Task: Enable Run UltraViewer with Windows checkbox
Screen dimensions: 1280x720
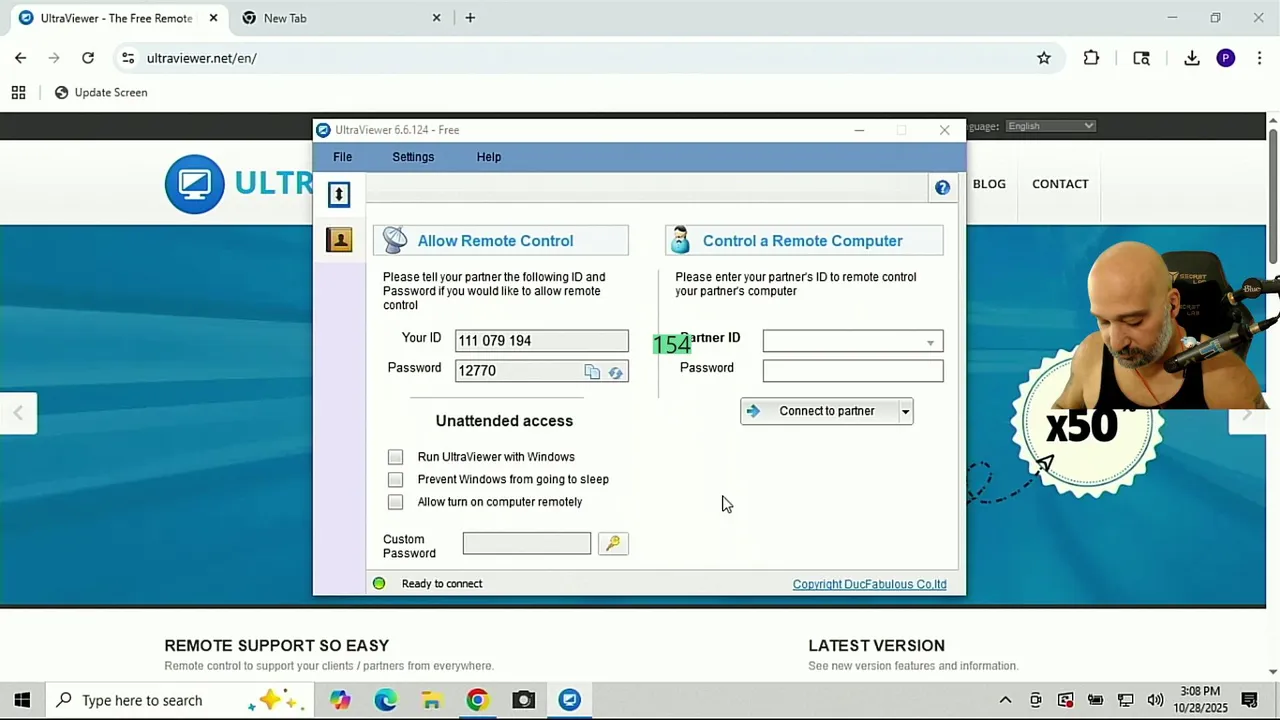Action: tap(396, 457)
